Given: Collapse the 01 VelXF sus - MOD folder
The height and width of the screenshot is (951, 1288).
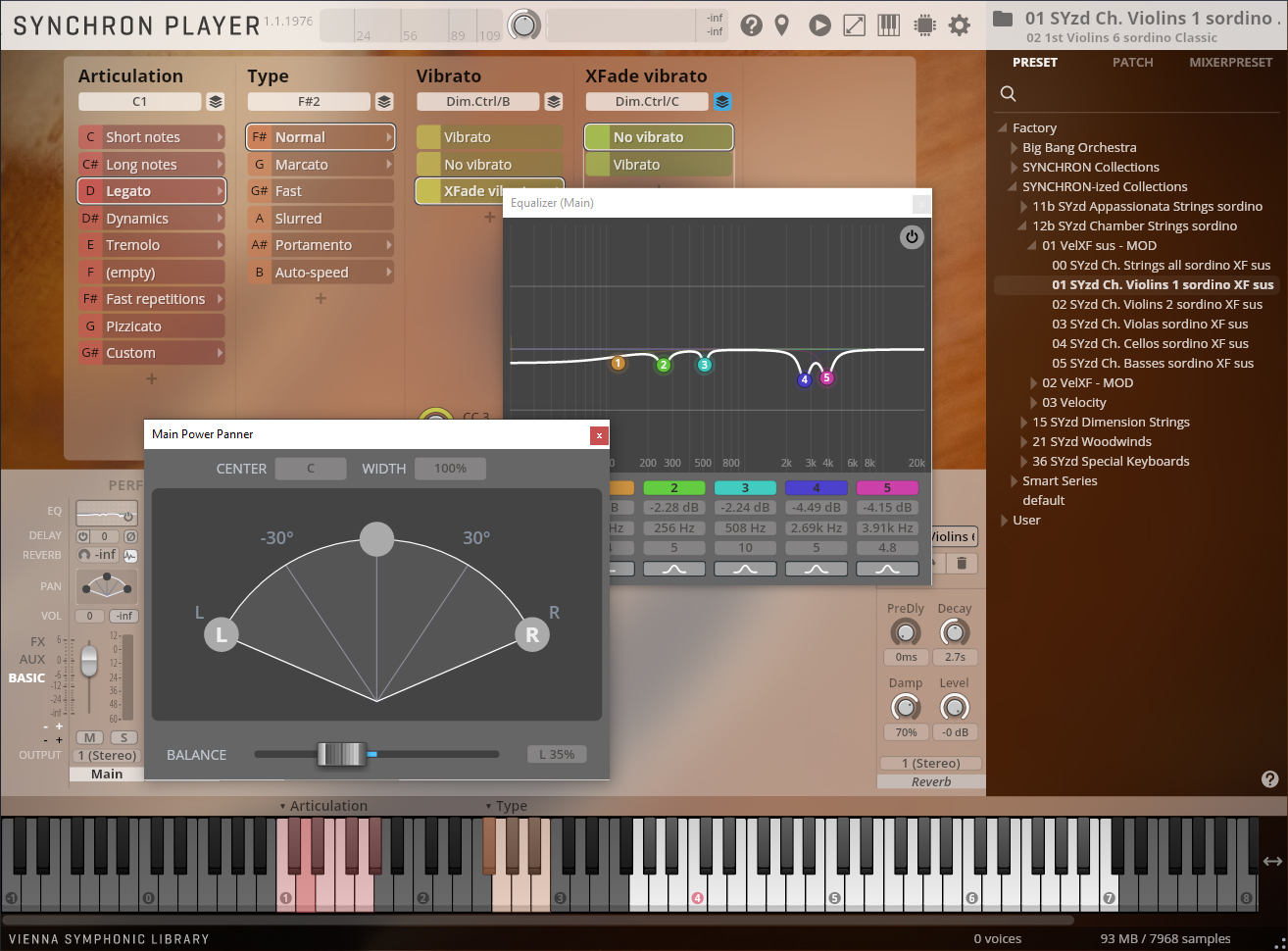Looking at the screenshot, I should pyautogui.click(x=1032, y=245).
